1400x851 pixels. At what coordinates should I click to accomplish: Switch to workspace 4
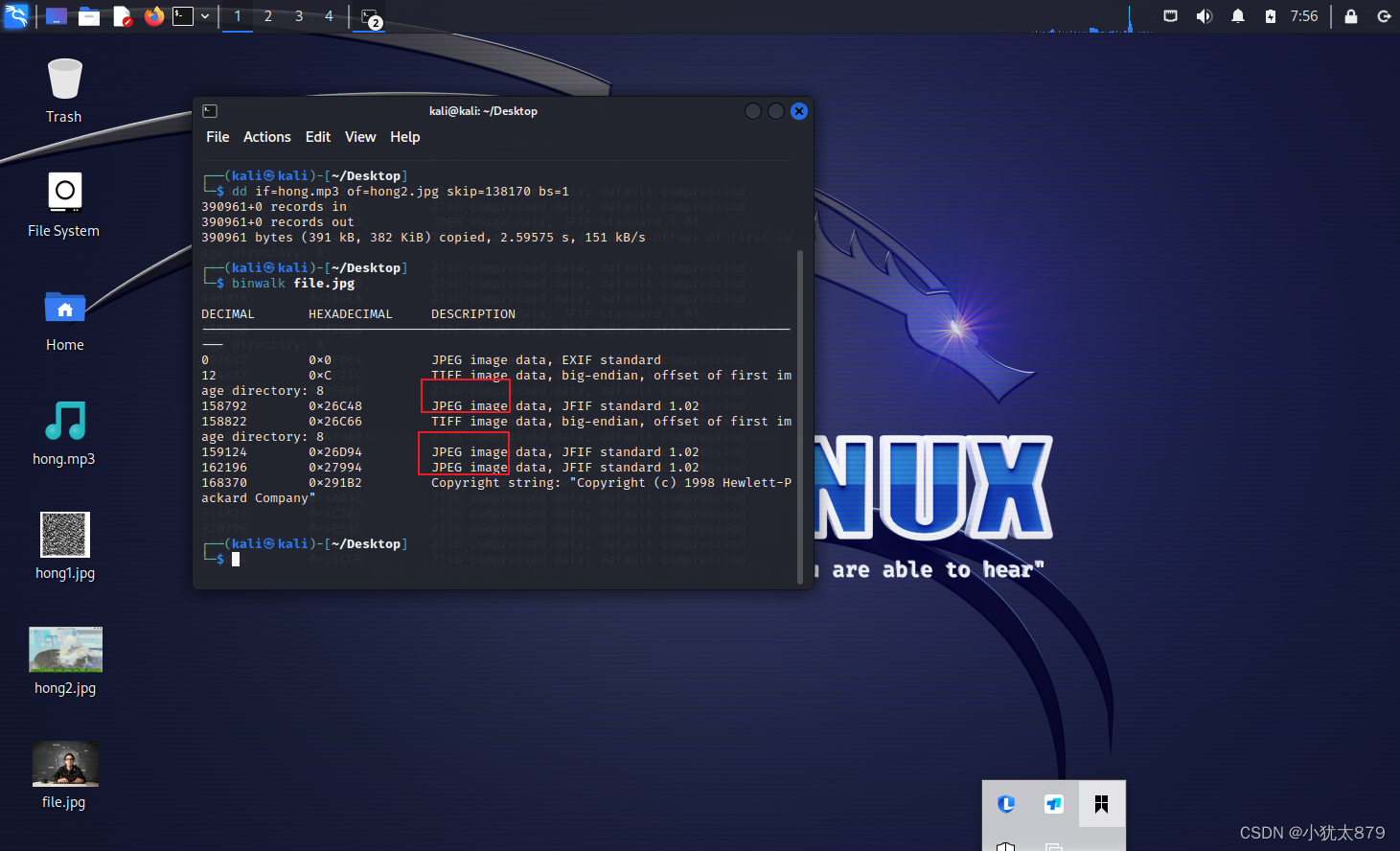point(329,16)
